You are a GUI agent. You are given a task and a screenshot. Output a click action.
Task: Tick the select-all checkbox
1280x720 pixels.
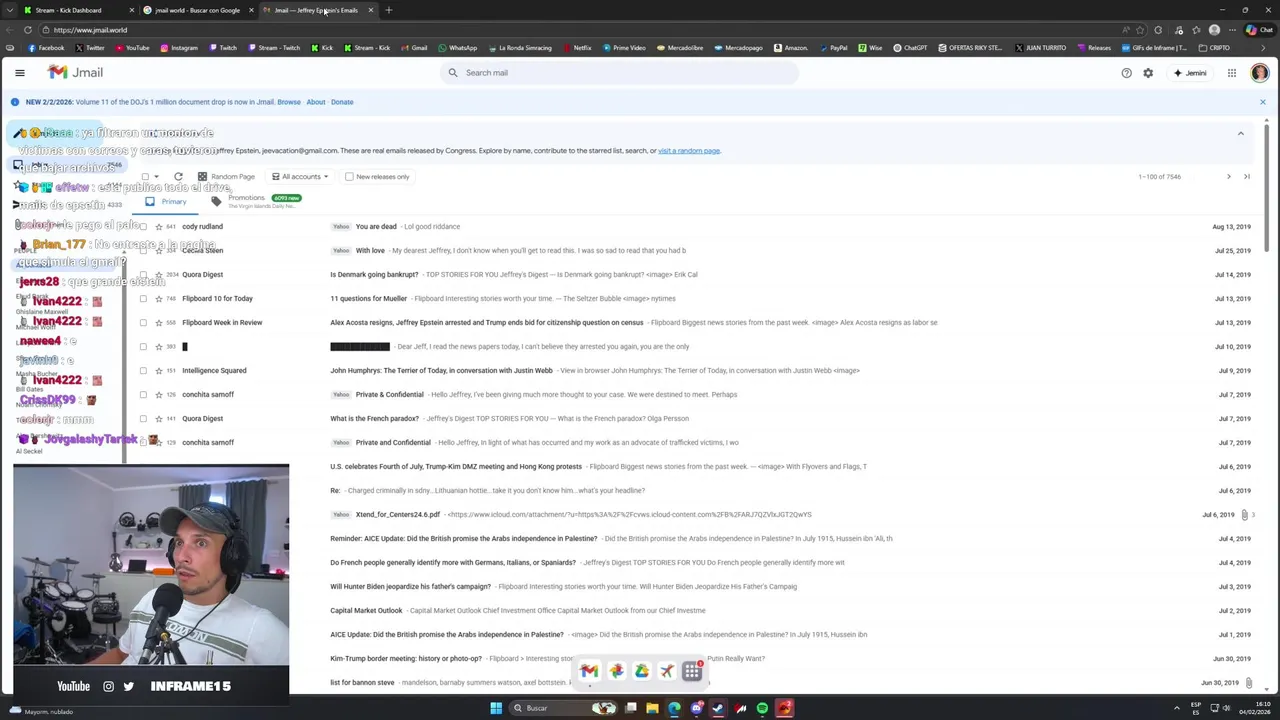[x=145, y=177]
